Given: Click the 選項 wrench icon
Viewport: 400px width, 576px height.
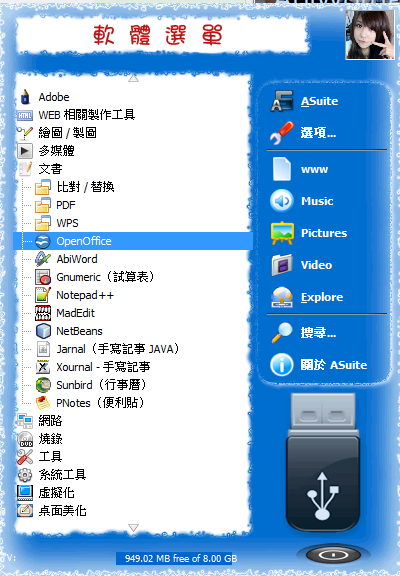Looking at the screenshot, I should click(x=282, y=133).
